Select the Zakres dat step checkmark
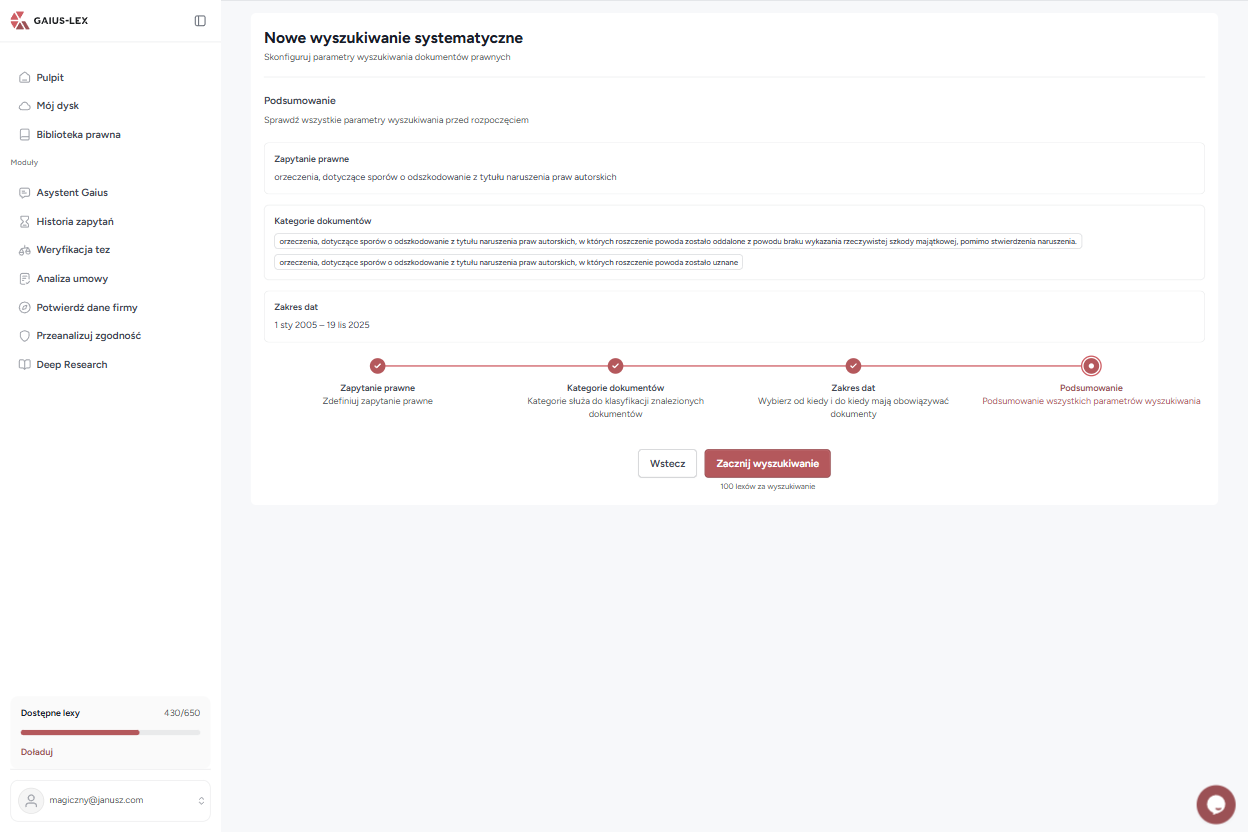Image resolution: width=1248 pixels, height=832 pixels. pyautogui.click(x=853, y=365)
